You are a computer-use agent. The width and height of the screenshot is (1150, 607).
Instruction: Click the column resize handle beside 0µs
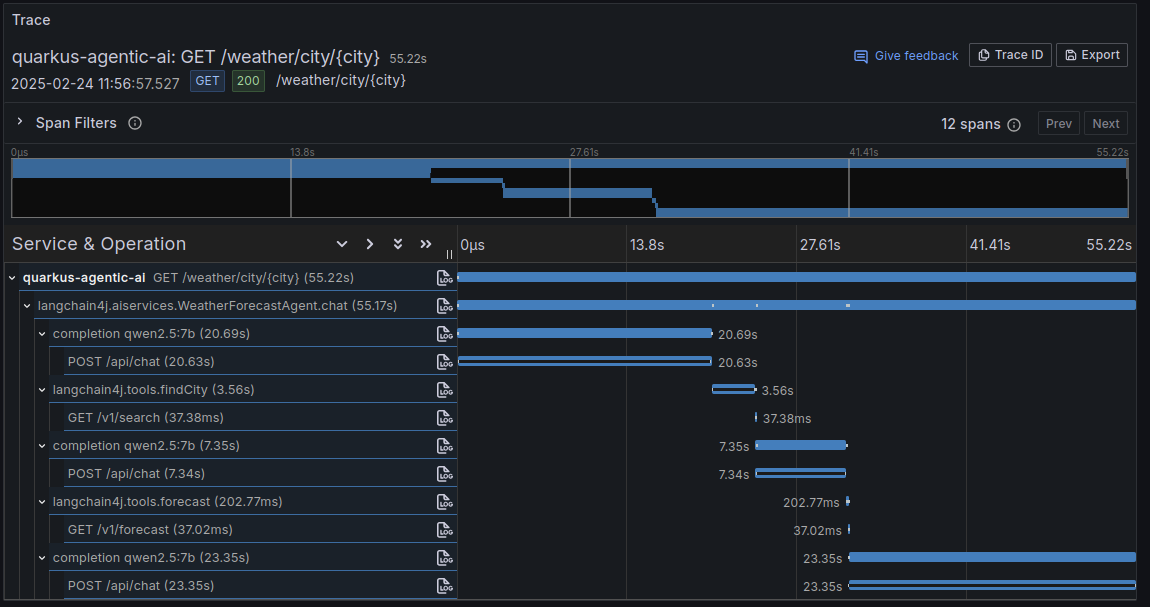point(450,254)
